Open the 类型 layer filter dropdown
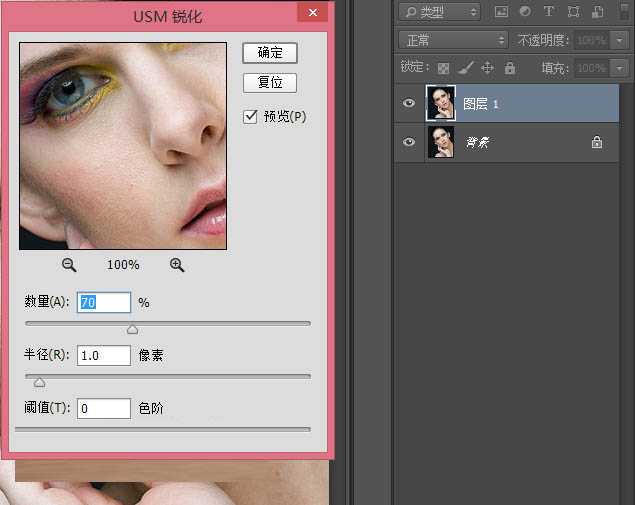635x505 pixels. point(438,12)
